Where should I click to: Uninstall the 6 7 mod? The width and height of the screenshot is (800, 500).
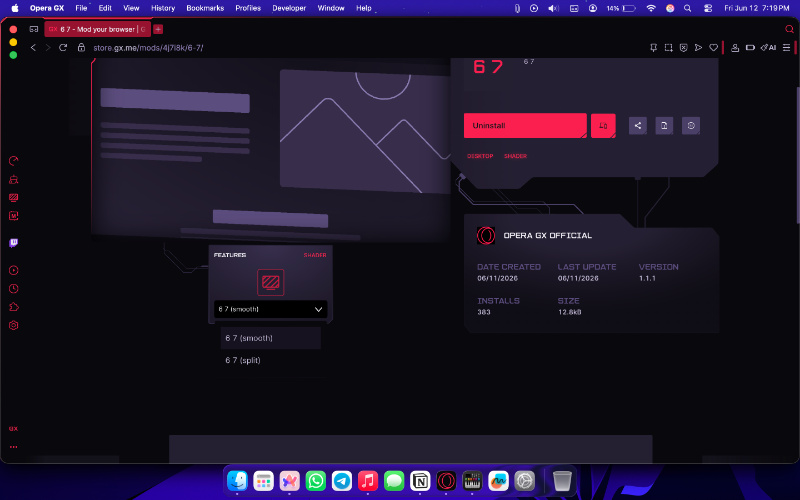coord(525,126)
